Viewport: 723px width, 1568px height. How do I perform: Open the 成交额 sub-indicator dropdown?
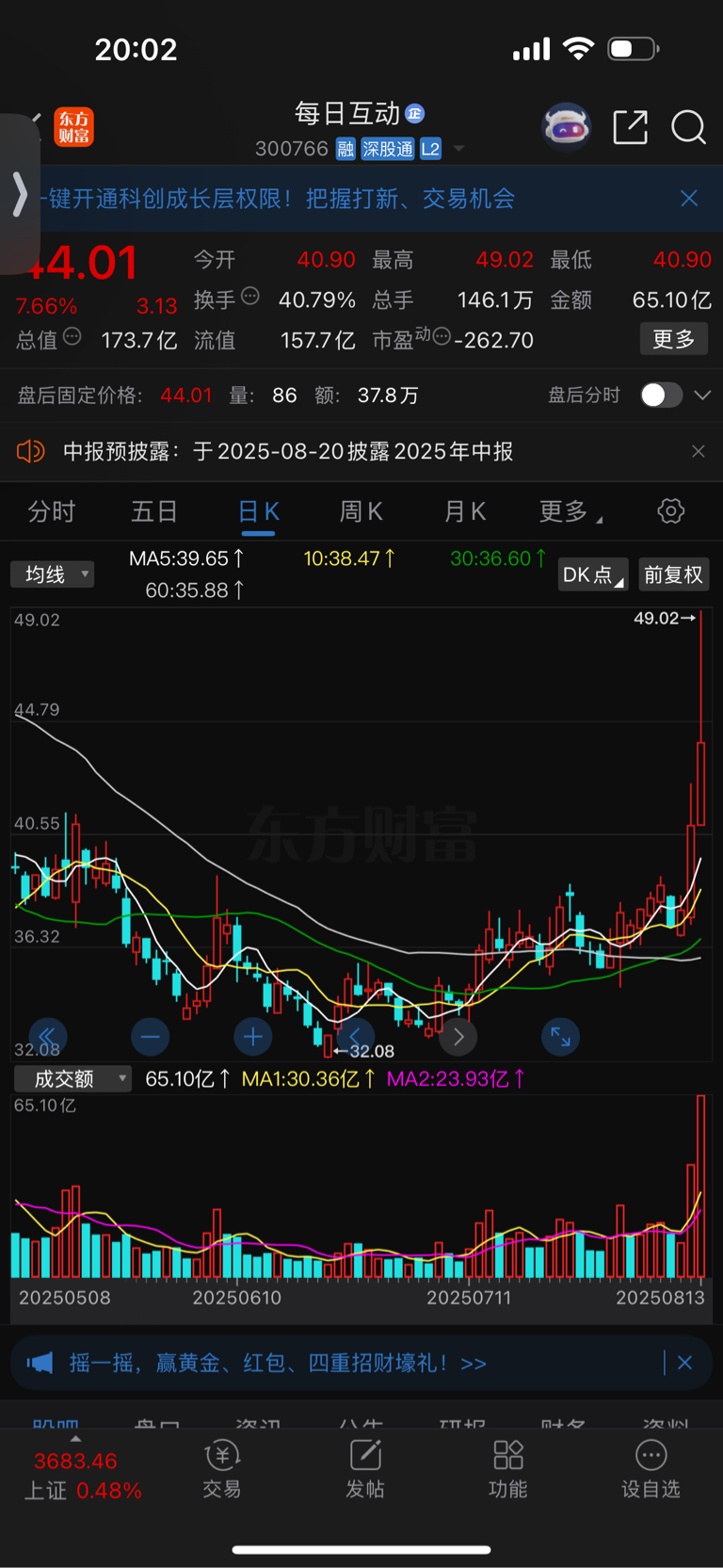[72, 1078]
